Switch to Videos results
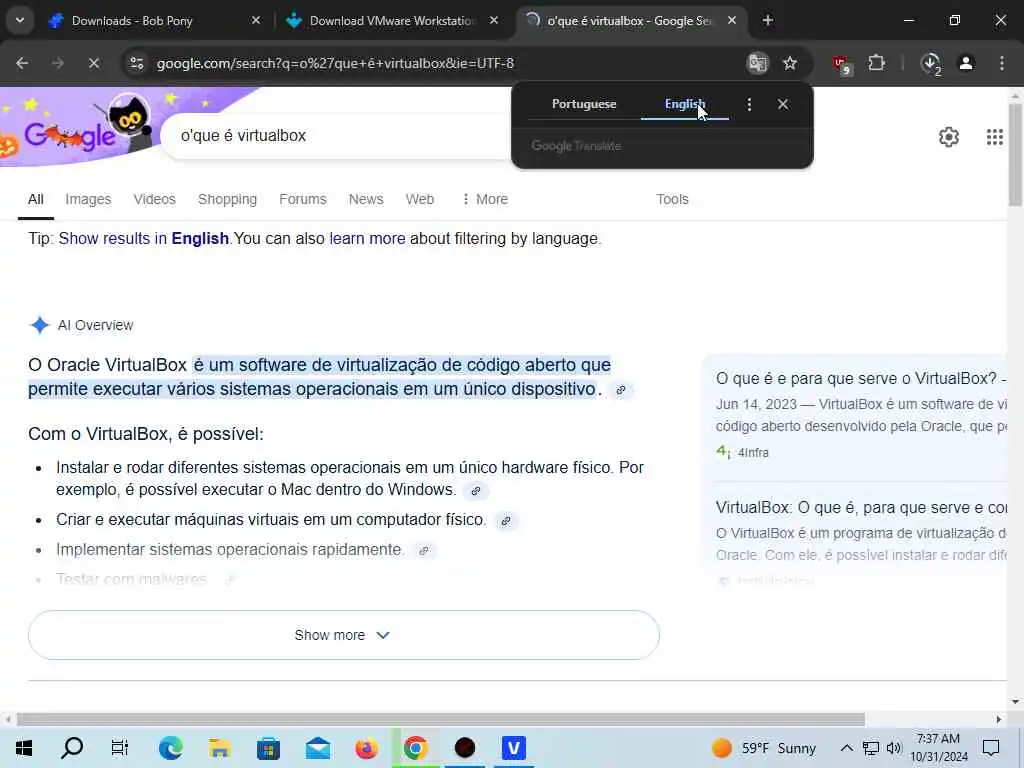1024x768 pixels. pyautogui.click(x=155, y=199)
